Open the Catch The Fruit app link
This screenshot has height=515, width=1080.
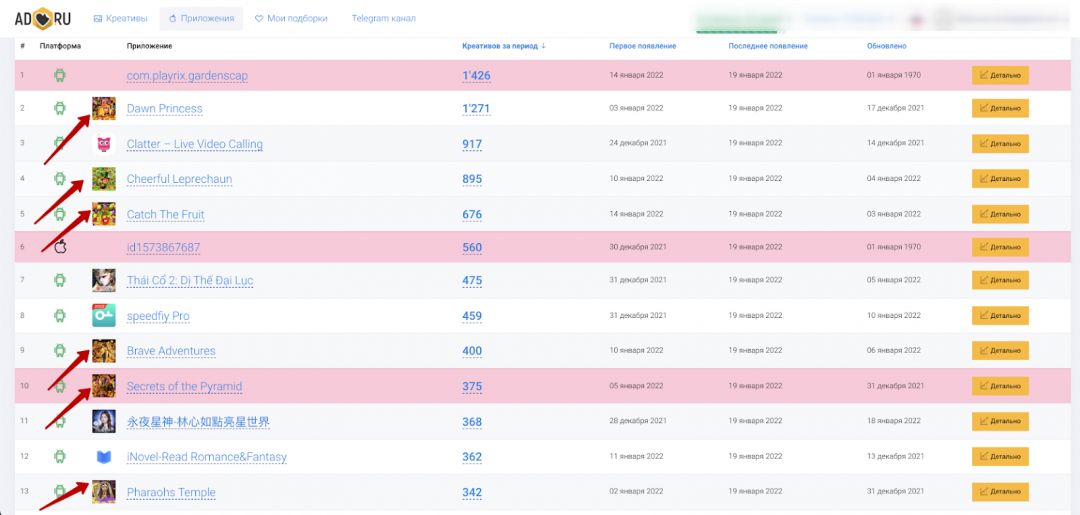point(165,215)
